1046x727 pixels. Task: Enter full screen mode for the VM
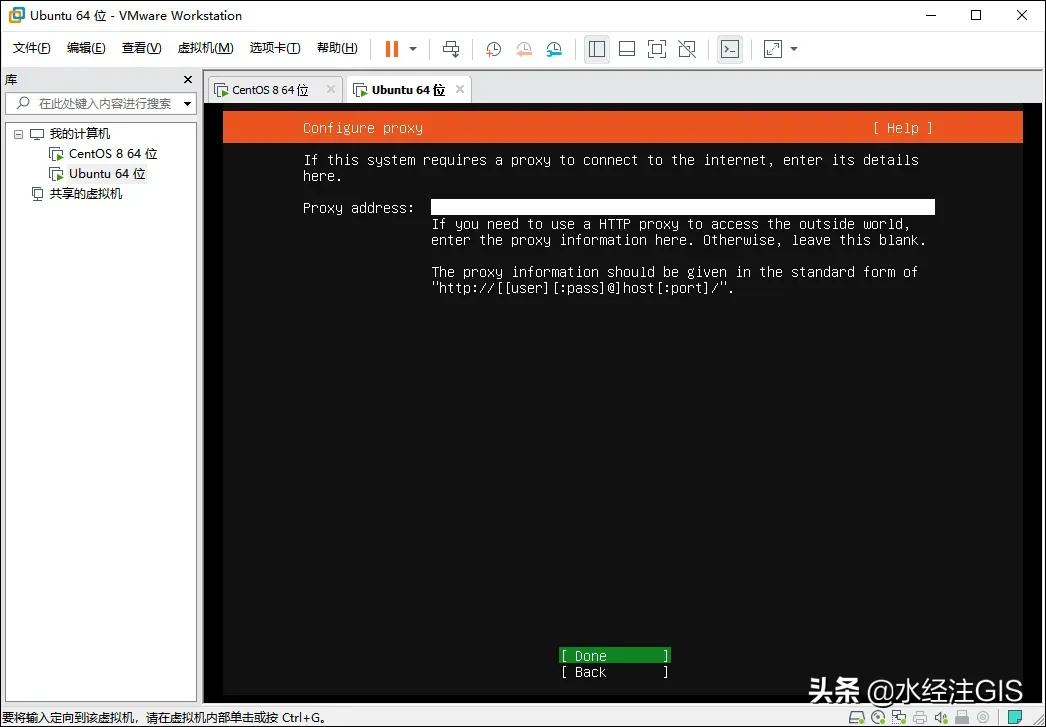click(x=655, y=48)
